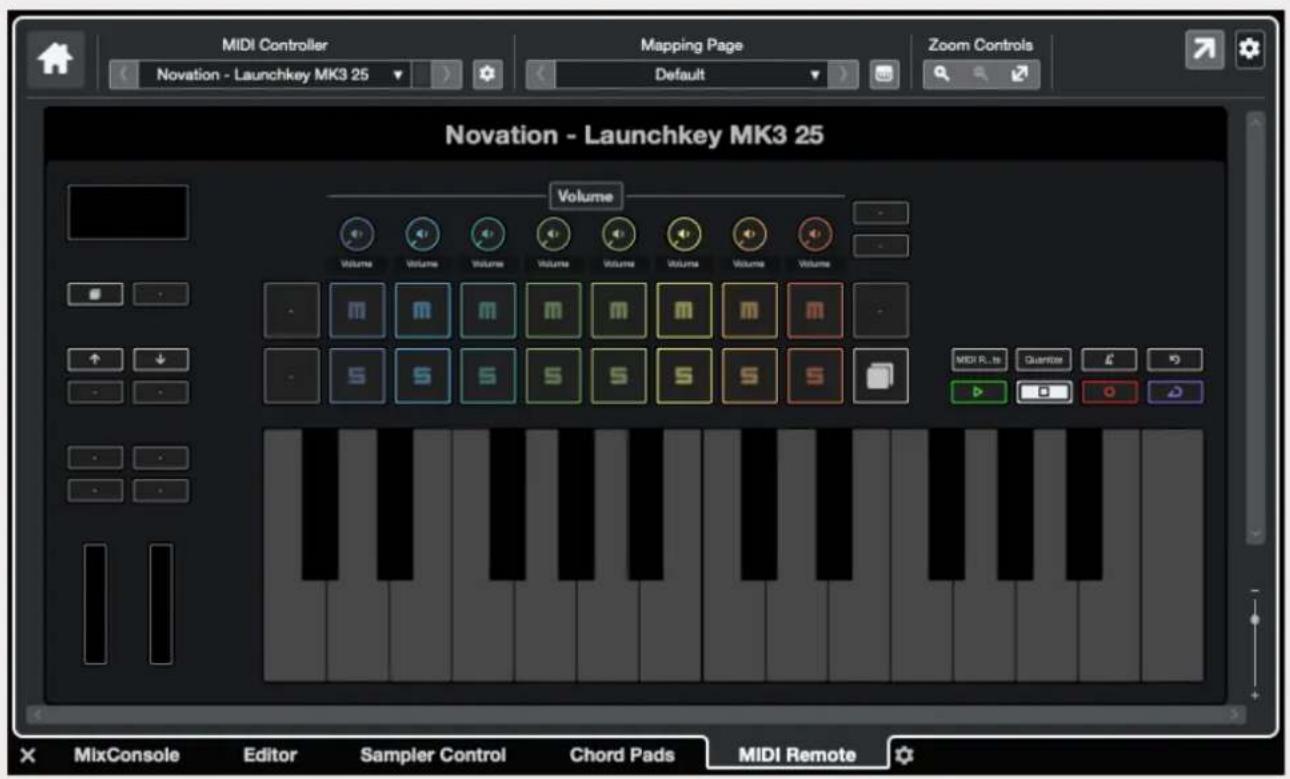Image resolution: width=1290 pixels, height=779 pixels.
Task: Toggle the sixth mute M pad (yellow outline)
Action: pos(685,310)
